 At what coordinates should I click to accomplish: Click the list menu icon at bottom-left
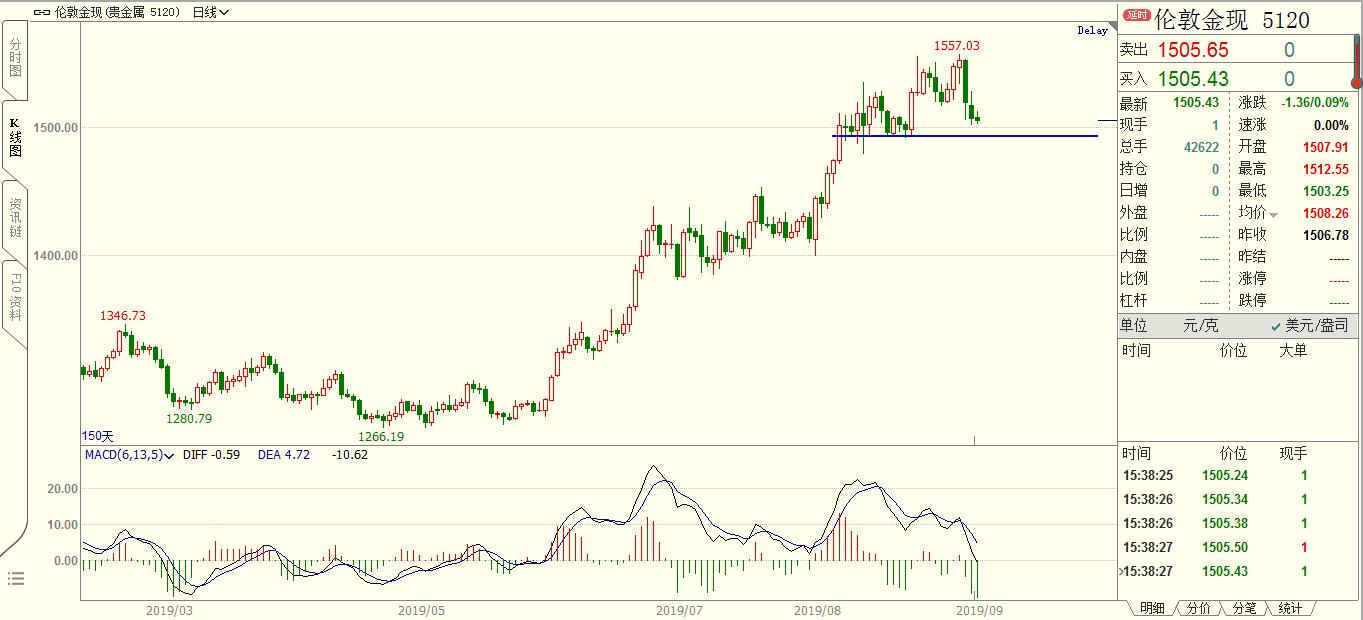pyautogui.click(x=15, y=578)
